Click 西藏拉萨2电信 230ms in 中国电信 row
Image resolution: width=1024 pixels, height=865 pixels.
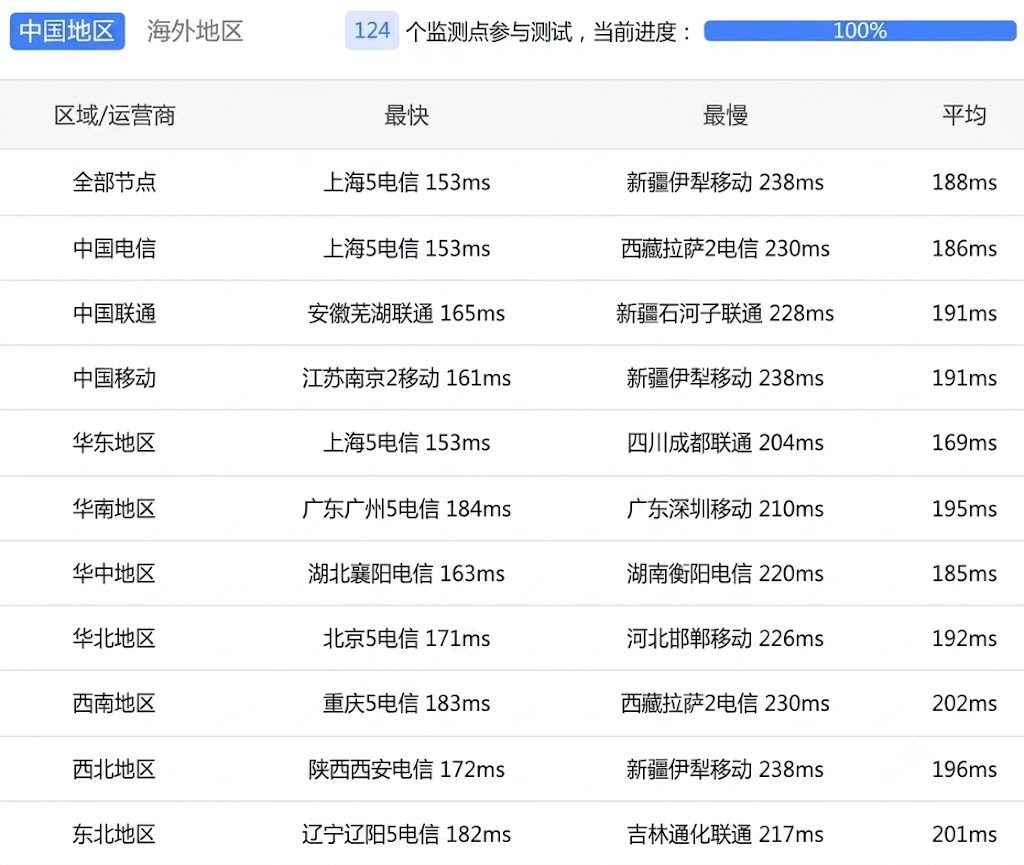coord(725,248)
